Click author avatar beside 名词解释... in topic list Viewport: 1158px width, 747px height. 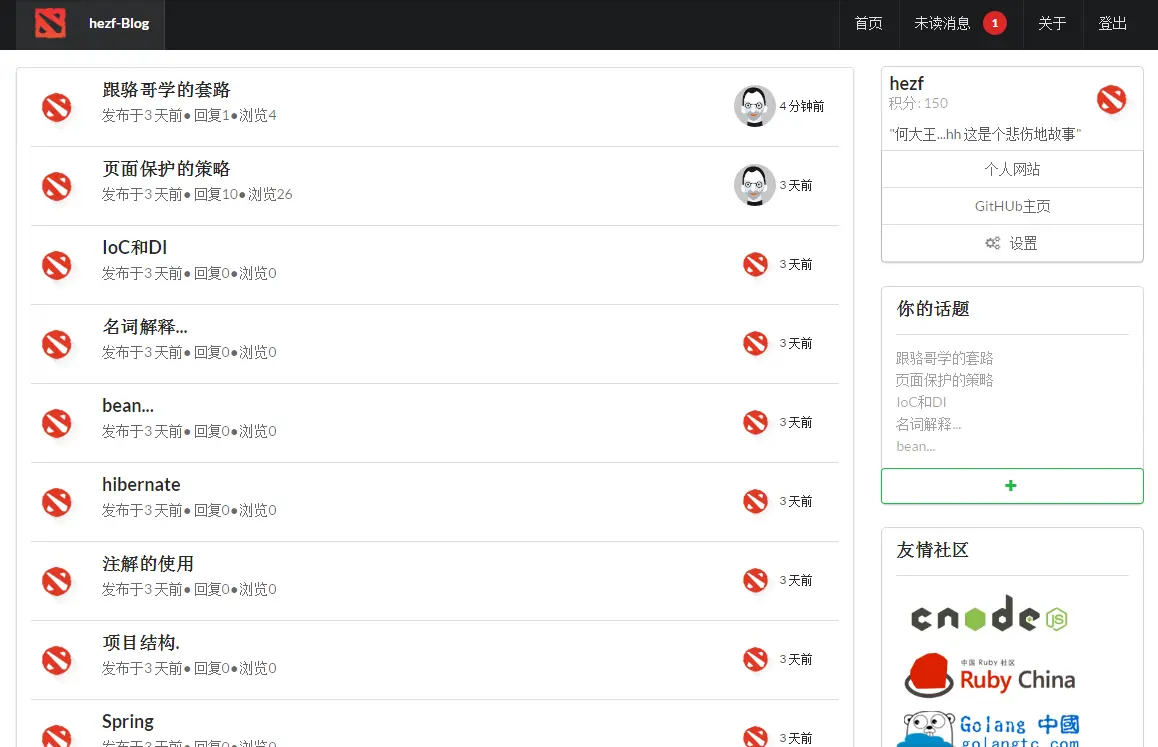[x=57, y=344]
